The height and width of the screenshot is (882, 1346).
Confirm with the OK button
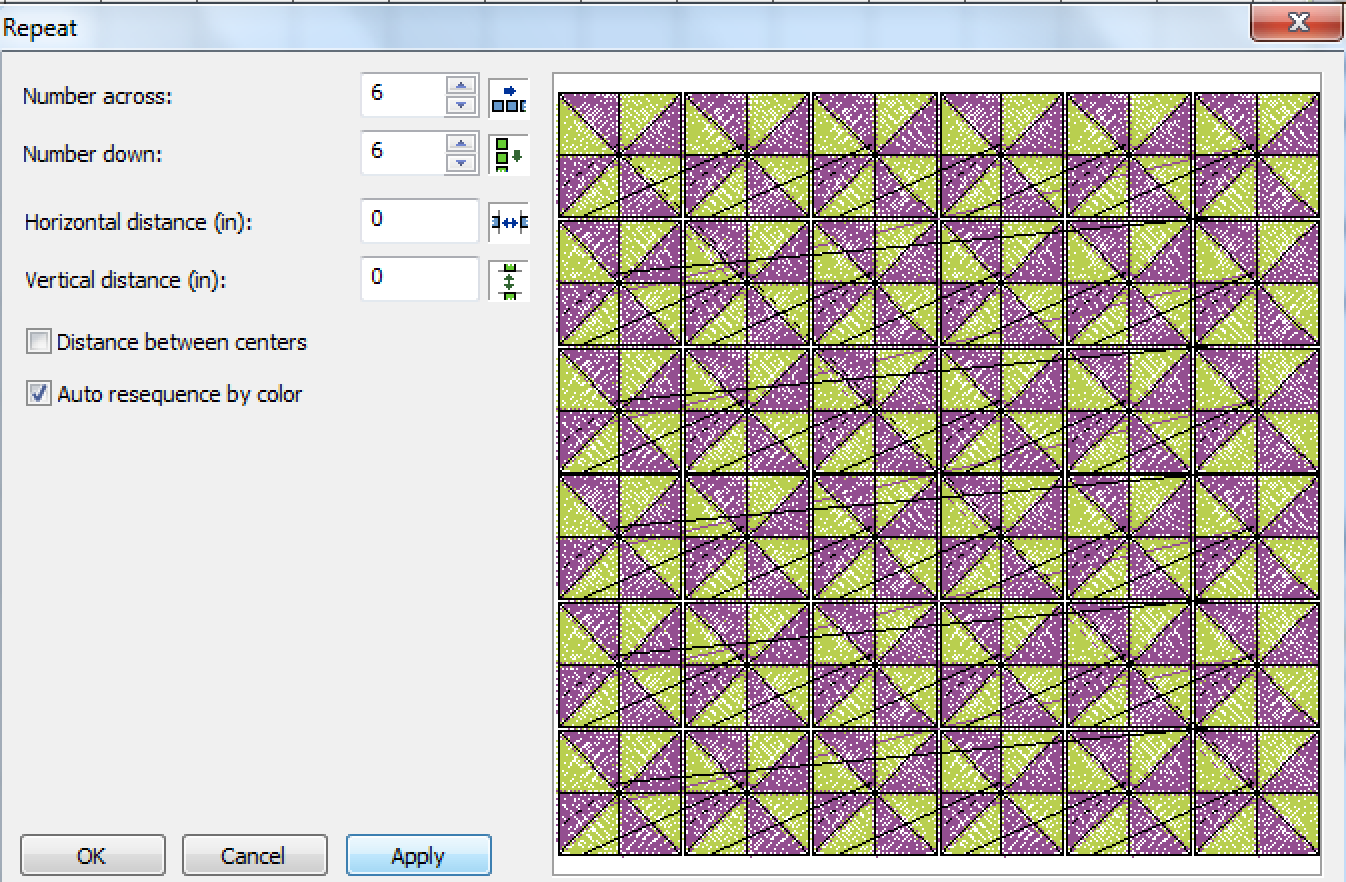92,856
